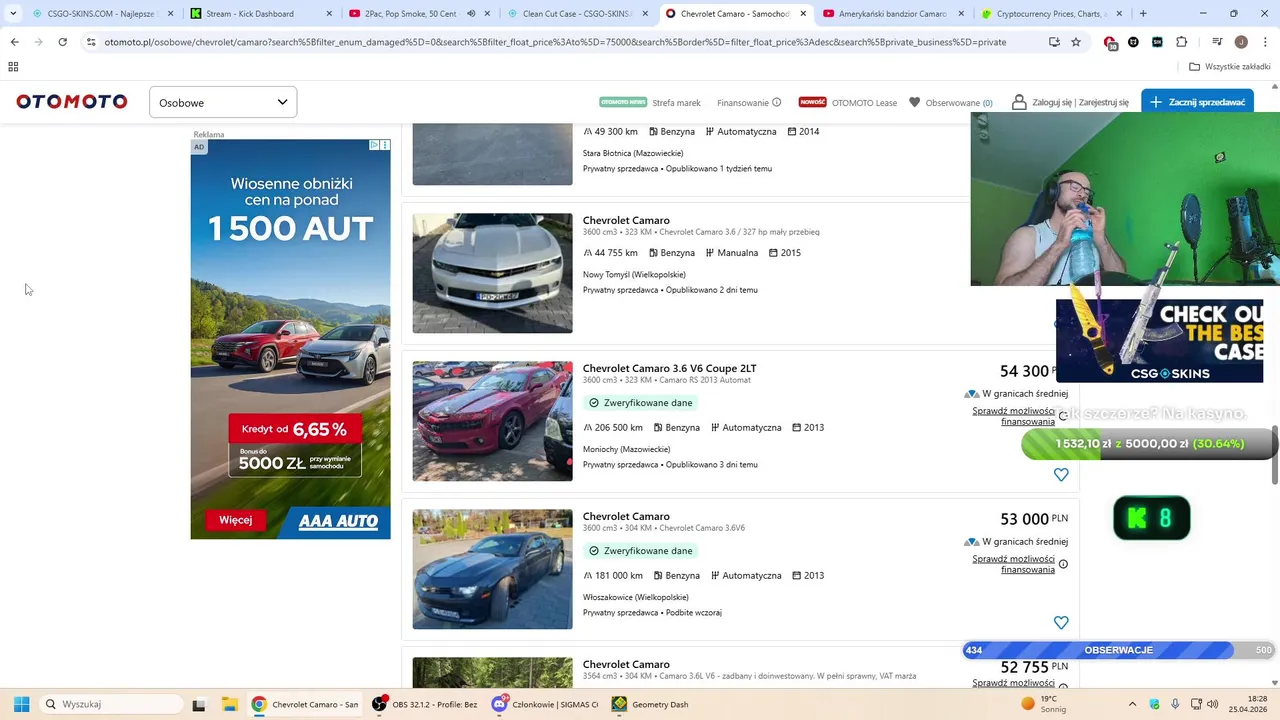Open the media control icon in Chrome toolbar
Viewport: 1280px width, 720px height.
pos(1217,42)
